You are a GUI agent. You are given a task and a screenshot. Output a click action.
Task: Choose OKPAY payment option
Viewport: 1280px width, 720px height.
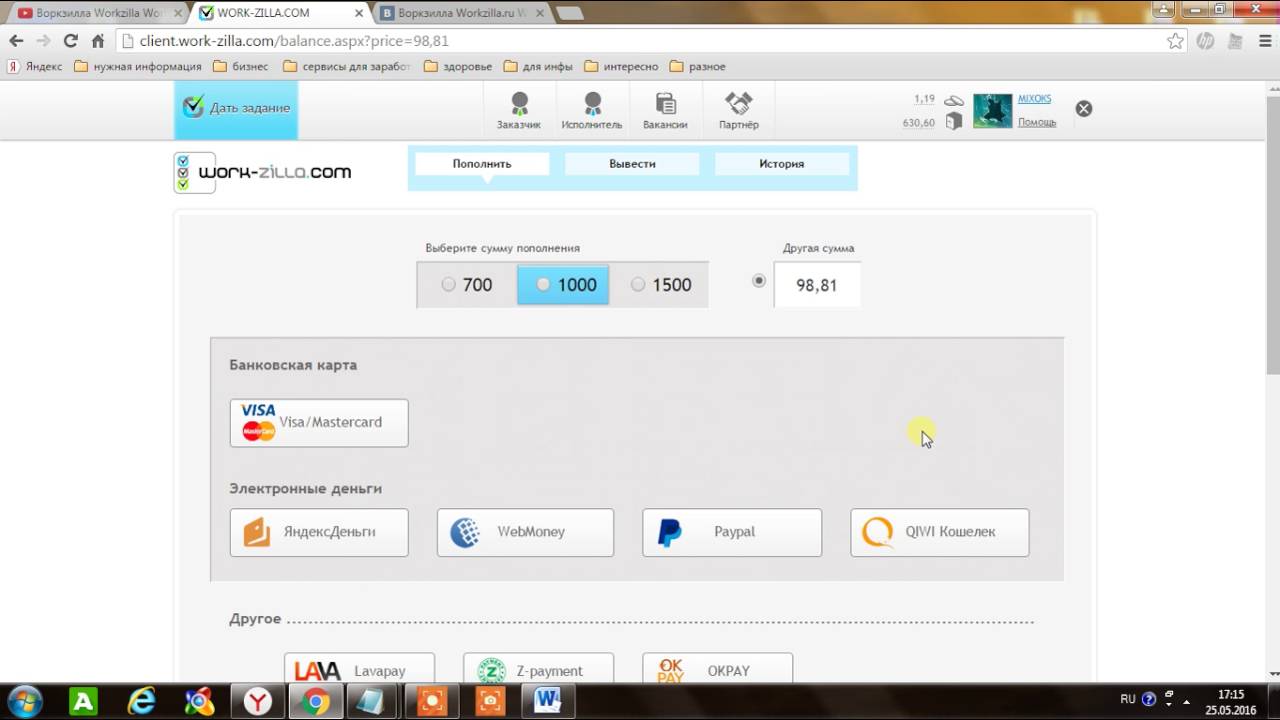tap(717, 669)
